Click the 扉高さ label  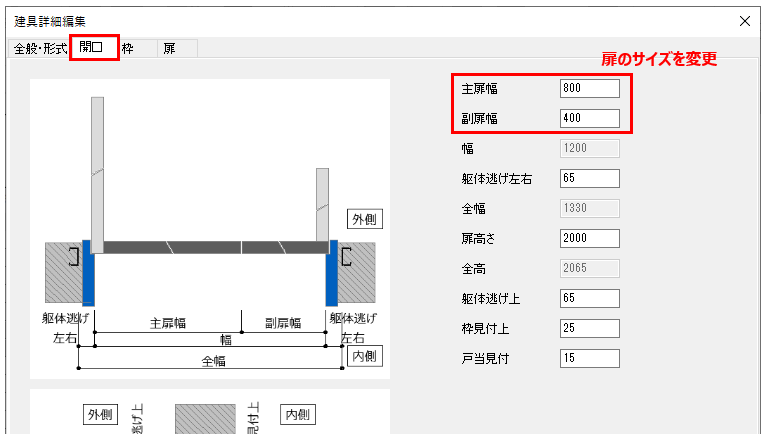[478, 238]
